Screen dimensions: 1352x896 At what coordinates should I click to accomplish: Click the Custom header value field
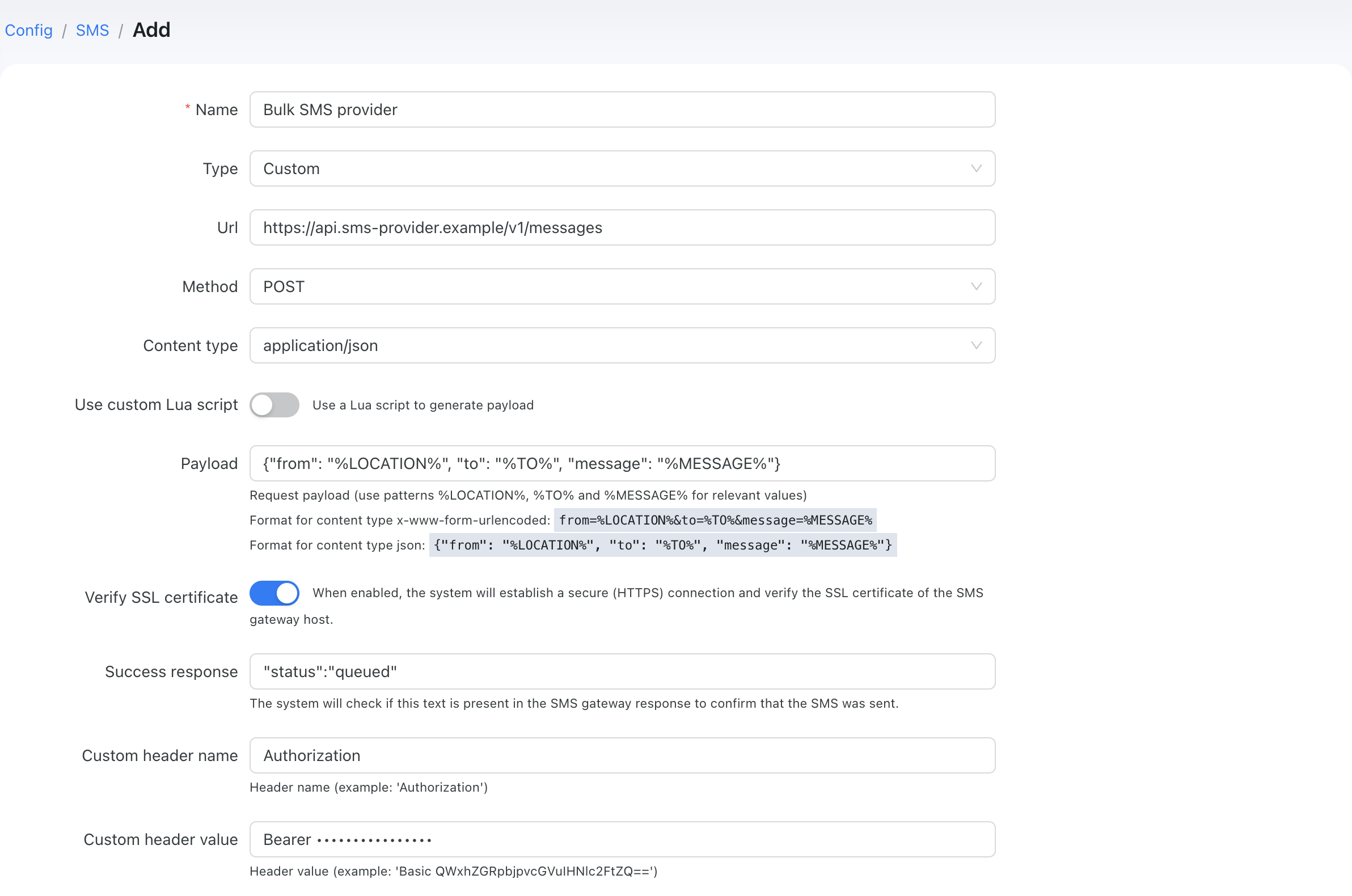click(622, 839)
